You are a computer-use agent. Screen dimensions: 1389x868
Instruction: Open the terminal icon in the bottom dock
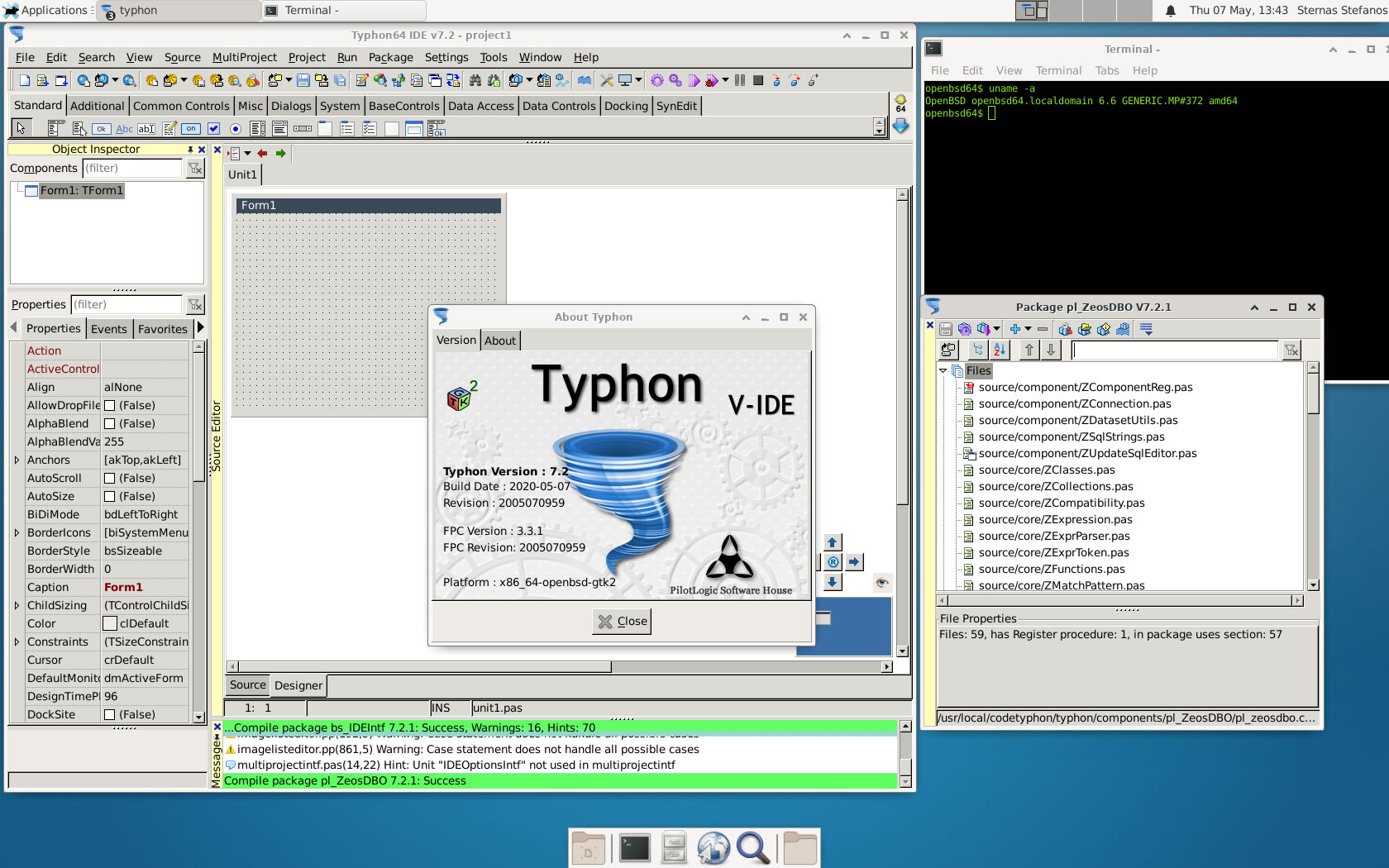pos(634,848)
